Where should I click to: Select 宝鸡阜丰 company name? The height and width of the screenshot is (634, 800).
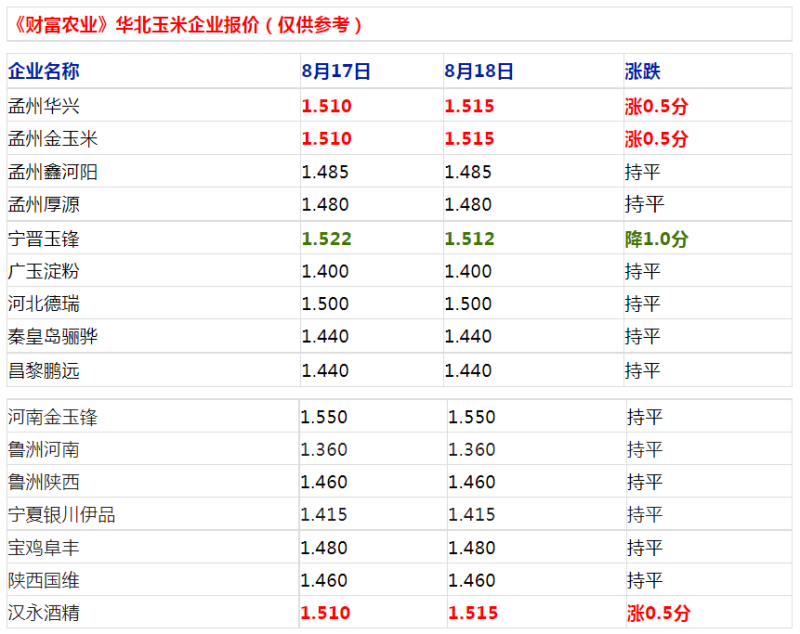tap(44, 548)
